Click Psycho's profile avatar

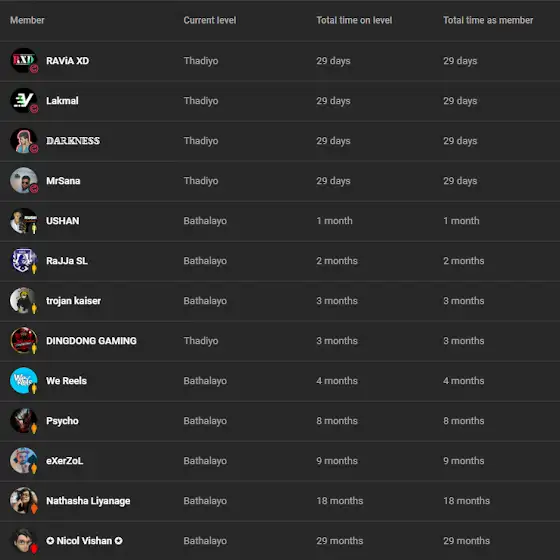pos(24,420)
